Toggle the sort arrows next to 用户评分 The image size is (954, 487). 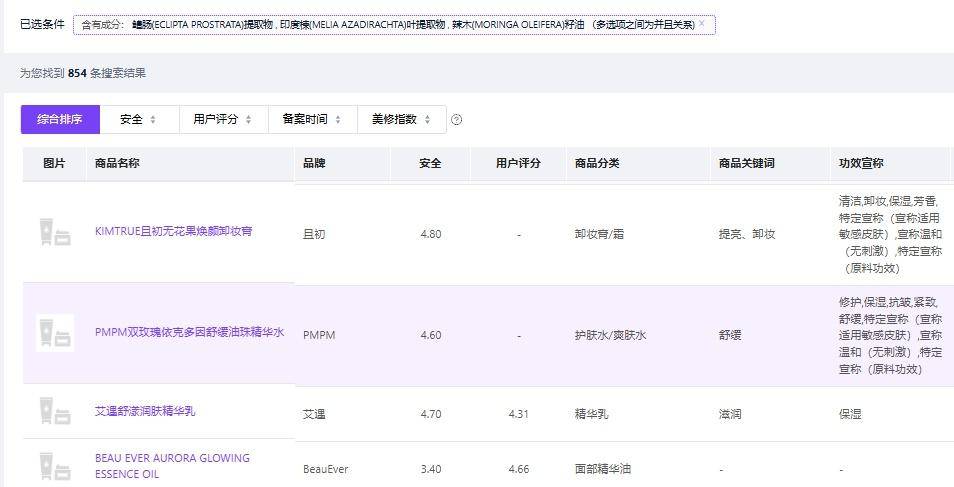[248, 120]
